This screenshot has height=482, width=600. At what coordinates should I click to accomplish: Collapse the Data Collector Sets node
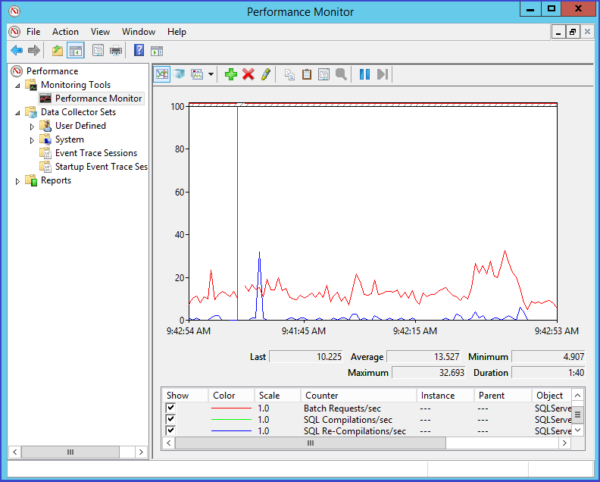[18, 113]
